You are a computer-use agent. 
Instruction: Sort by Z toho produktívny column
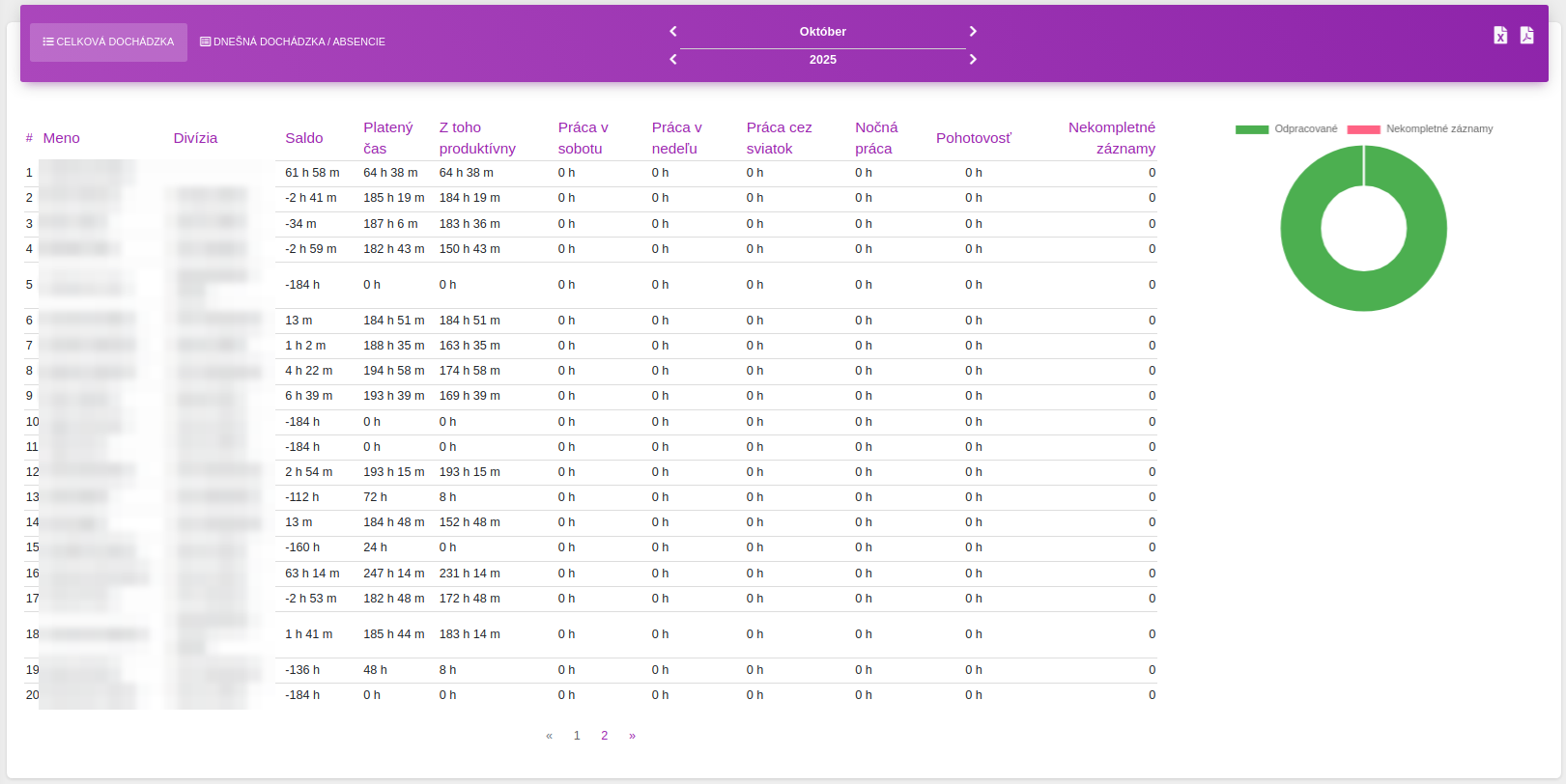[477, 138]
